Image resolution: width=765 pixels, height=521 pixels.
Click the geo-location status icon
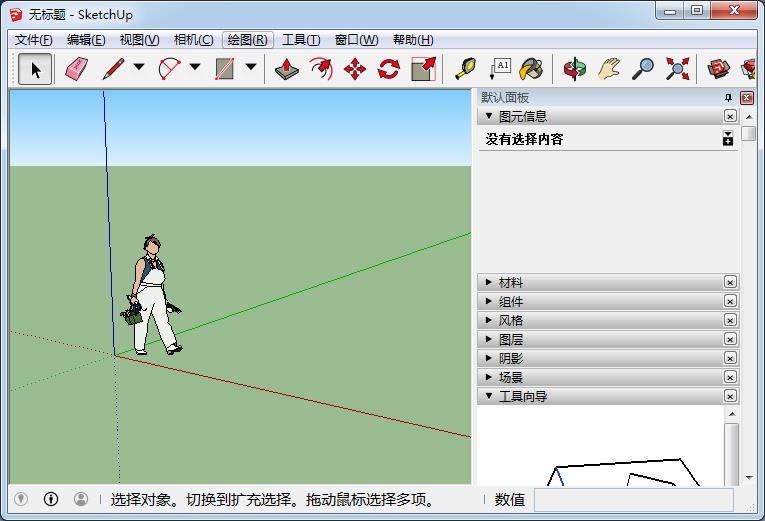coord(20,499)
